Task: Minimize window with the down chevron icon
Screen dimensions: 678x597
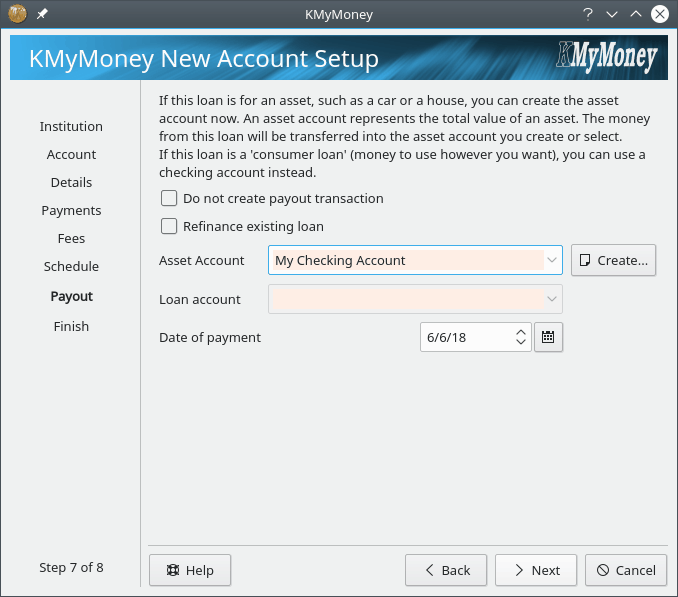Action: (x=612, y=14)
